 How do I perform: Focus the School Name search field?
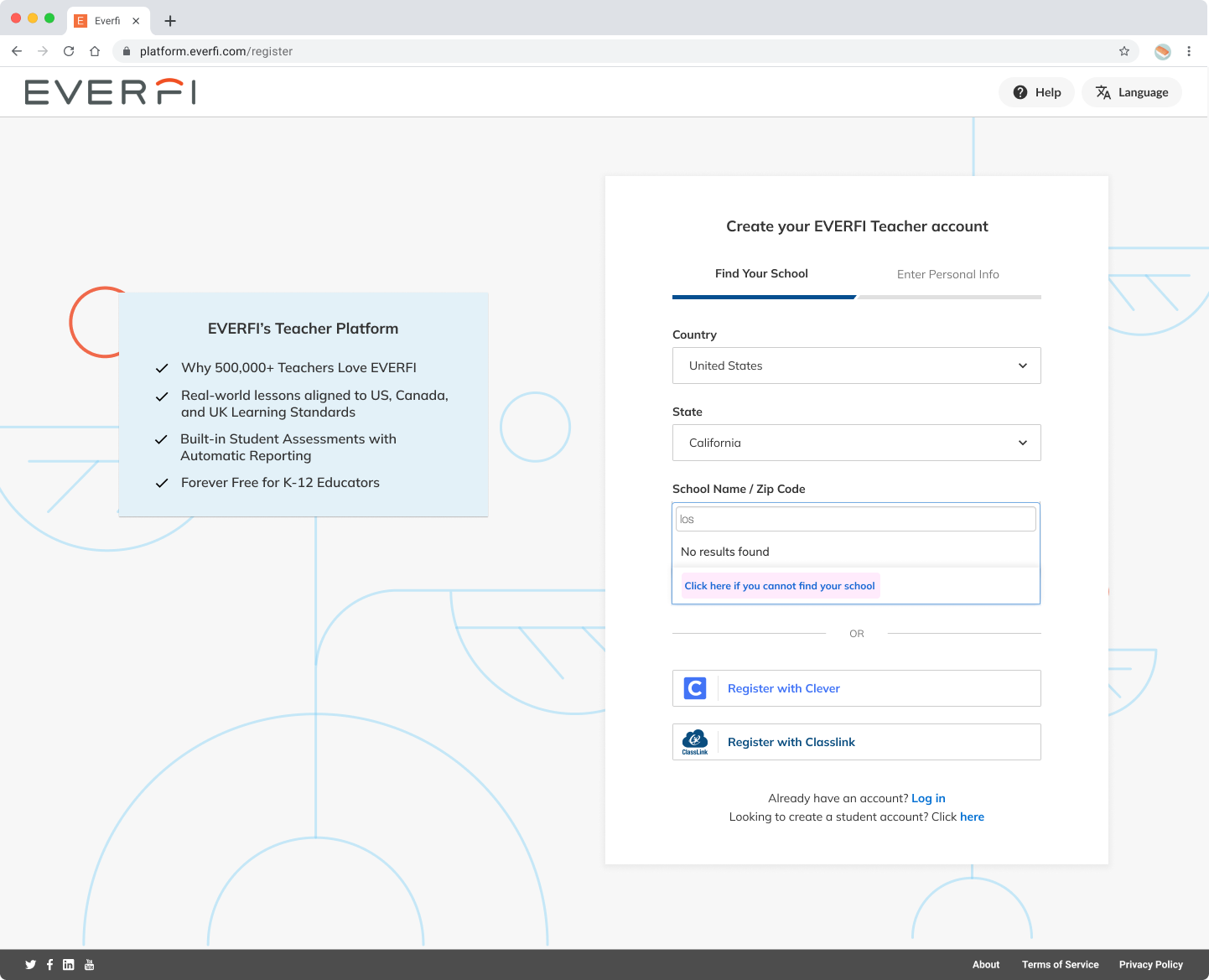856,519
